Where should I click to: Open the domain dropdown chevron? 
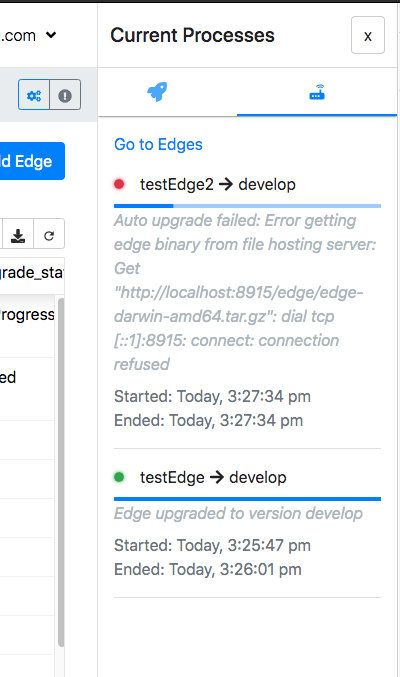[x=51, y=35]
